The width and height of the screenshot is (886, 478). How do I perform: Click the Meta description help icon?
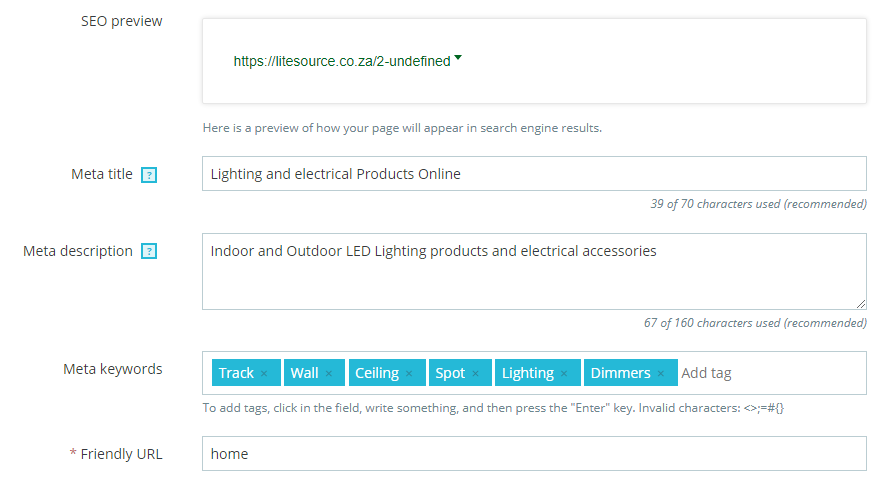pos(149,252)
